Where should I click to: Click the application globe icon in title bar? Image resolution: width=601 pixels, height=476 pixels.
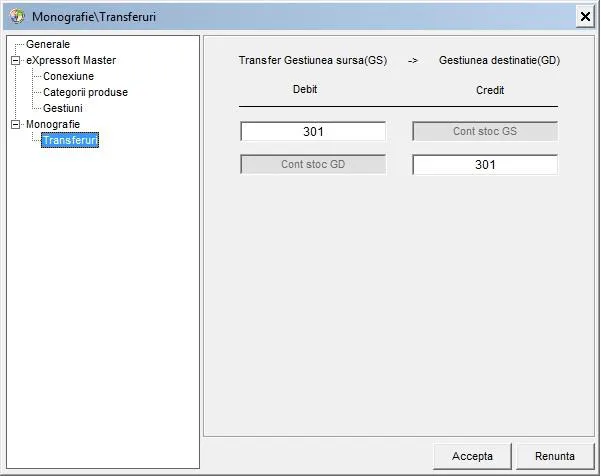[x=16, y=16]
